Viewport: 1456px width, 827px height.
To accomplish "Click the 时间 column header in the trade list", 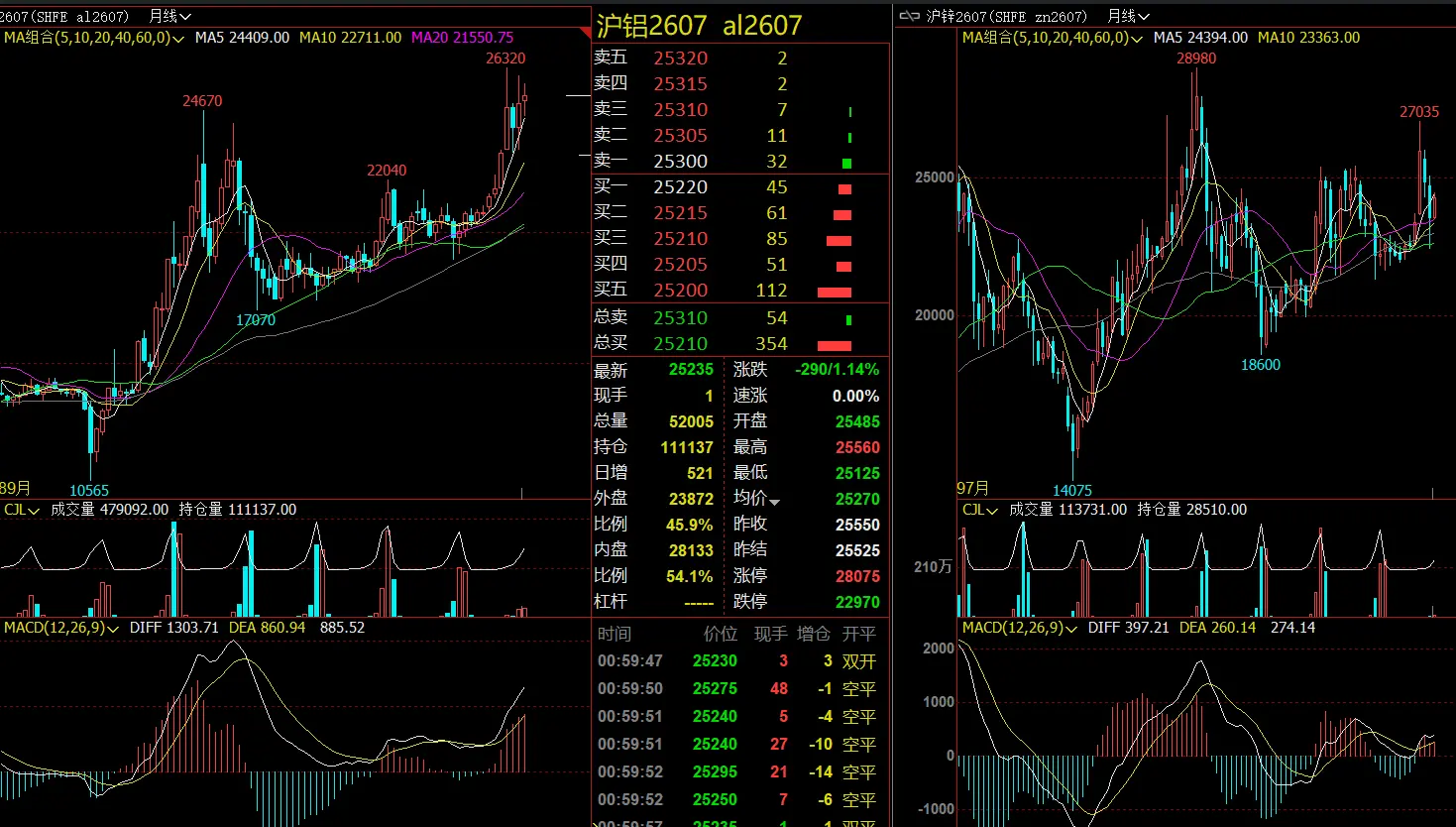I will coord(615,634).
